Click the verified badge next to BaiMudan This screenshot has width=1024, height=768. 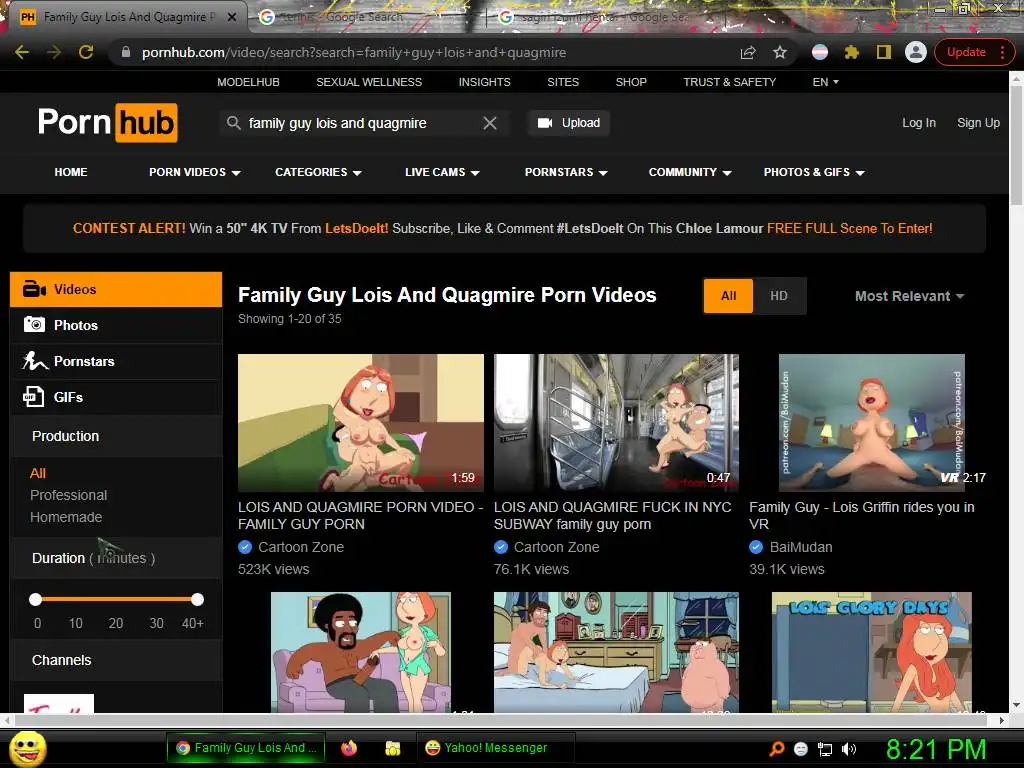[x=756, y=547]
